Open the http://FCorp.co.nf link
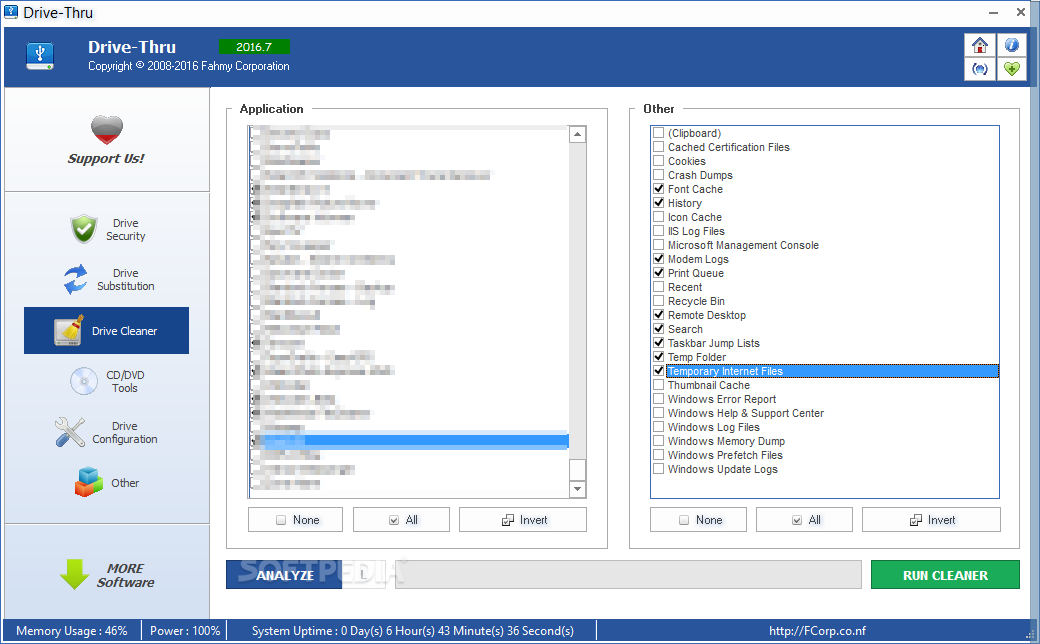 click(817, 631)
